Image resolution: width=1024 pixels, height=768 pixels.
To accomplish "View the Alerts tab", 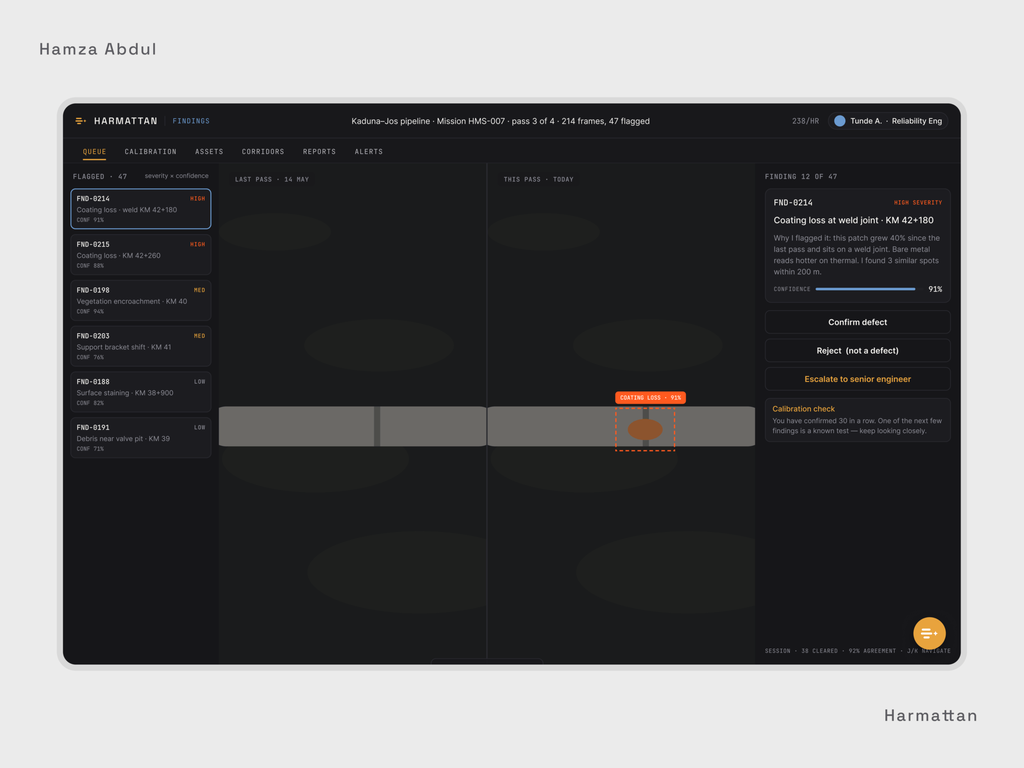I will tap(368, 152).
